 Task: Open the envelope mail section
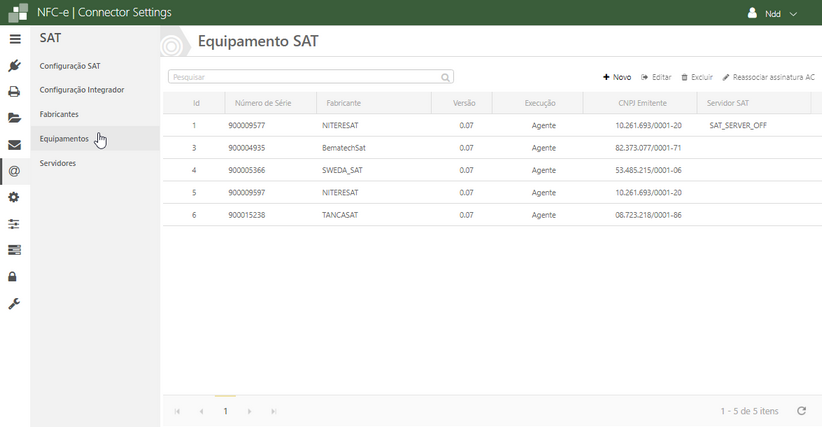coord(14,145)
